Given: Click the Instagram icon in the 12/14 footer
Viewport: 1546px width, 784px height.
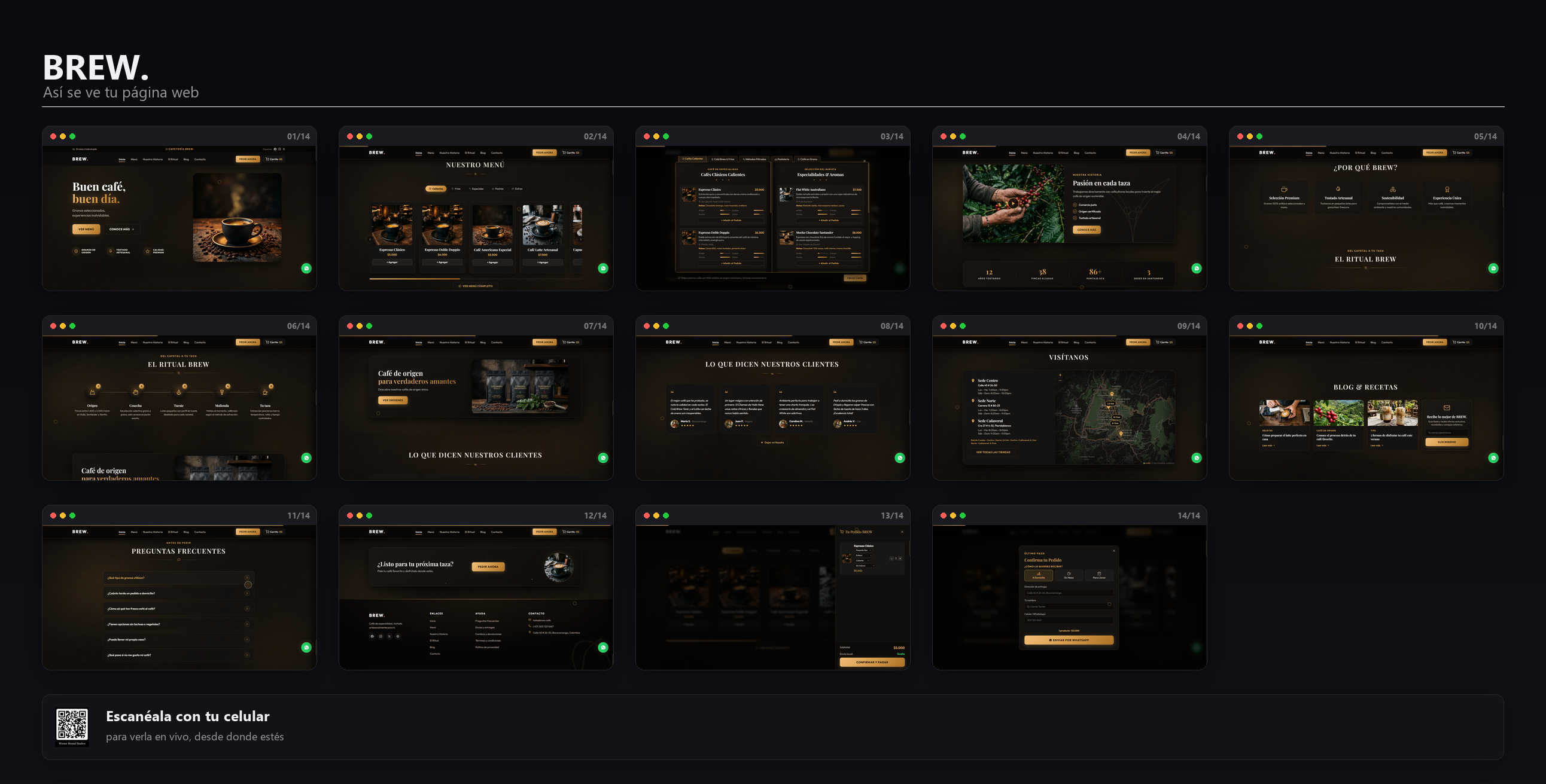Looking at the screenshot, I should [x=381, y=636].
